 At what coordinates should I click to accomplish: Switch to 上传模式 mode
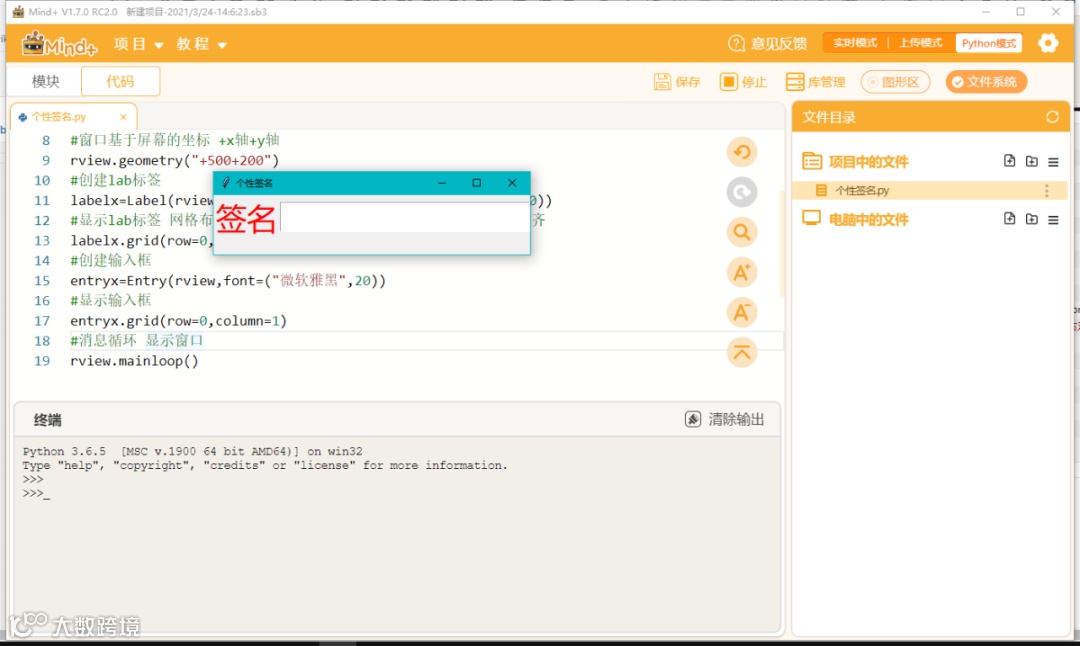[x=920, y=43]
